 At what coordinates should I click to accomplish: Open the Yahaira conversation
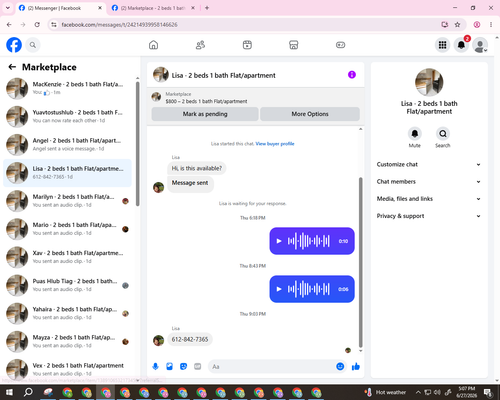[x=68, y=313]
